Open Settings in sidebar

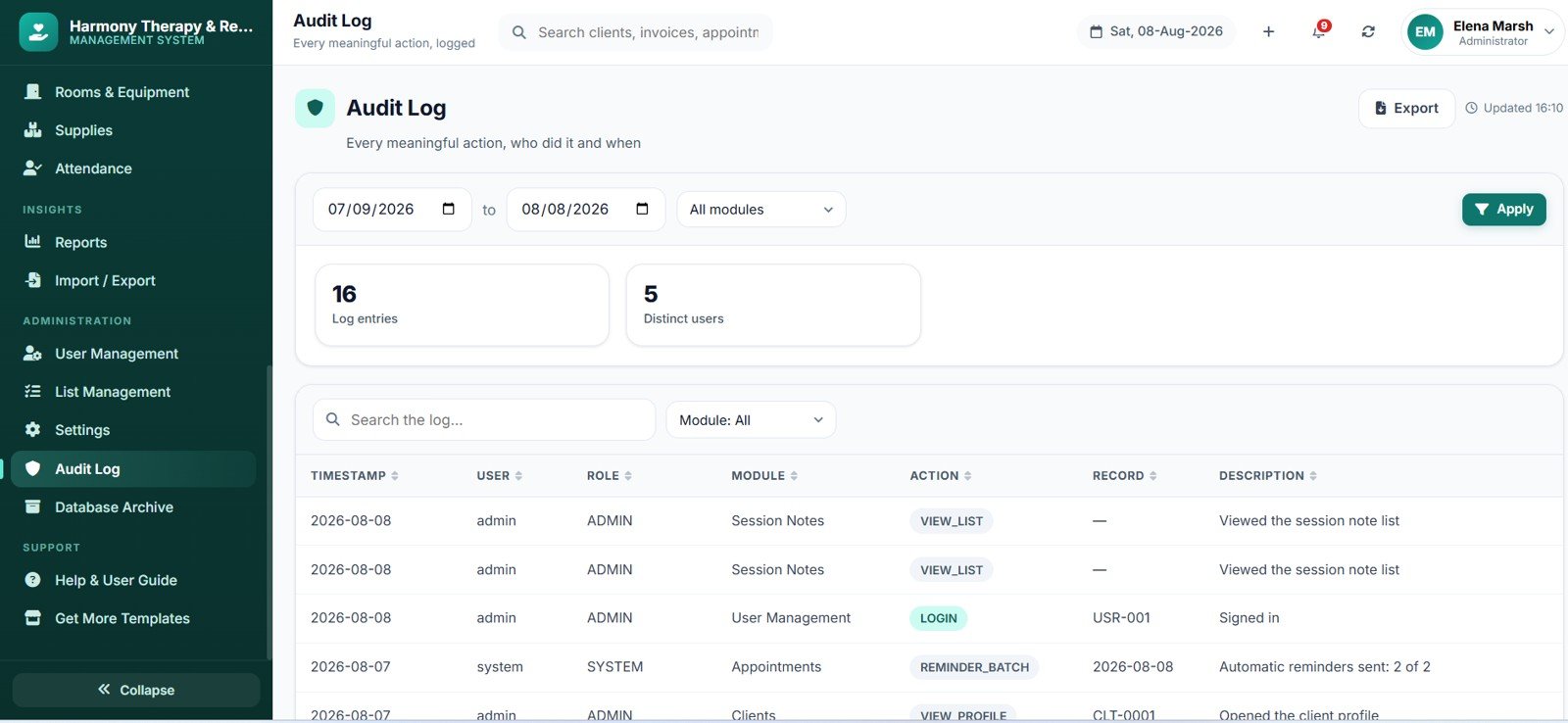(133, 430)
